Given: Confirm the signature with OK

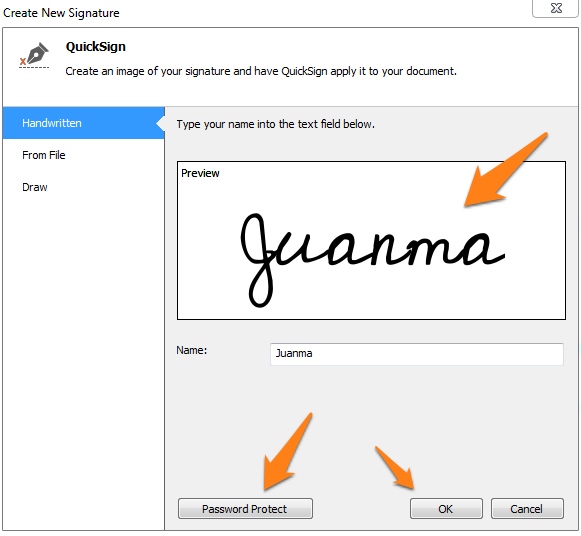Looking at the screenshot, I should (446, 509).
